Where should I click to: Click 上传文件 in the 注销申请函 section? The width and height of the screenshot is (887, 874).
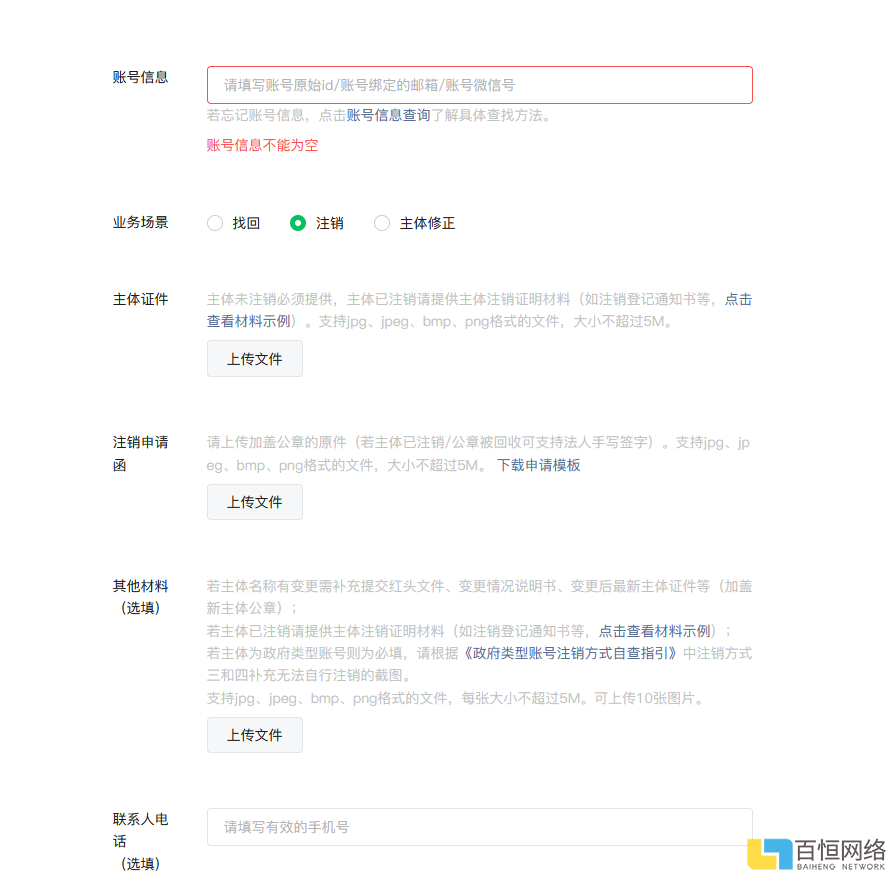(254, 502)
